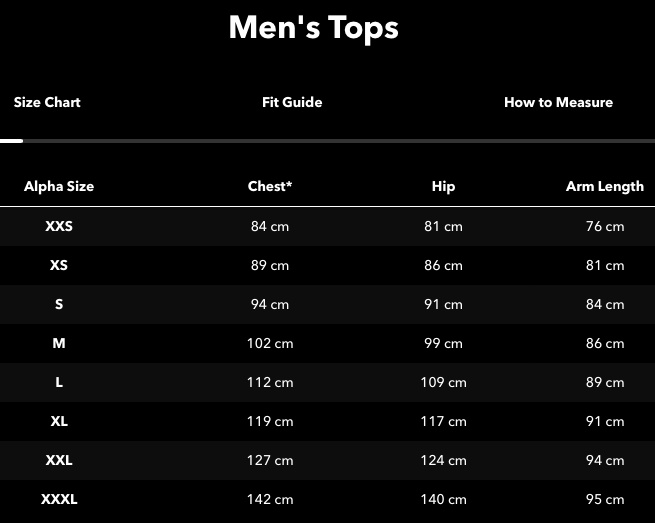Click the 140 cm hip value
This screenshot has height=523, width=655.
tap(443, 499)
